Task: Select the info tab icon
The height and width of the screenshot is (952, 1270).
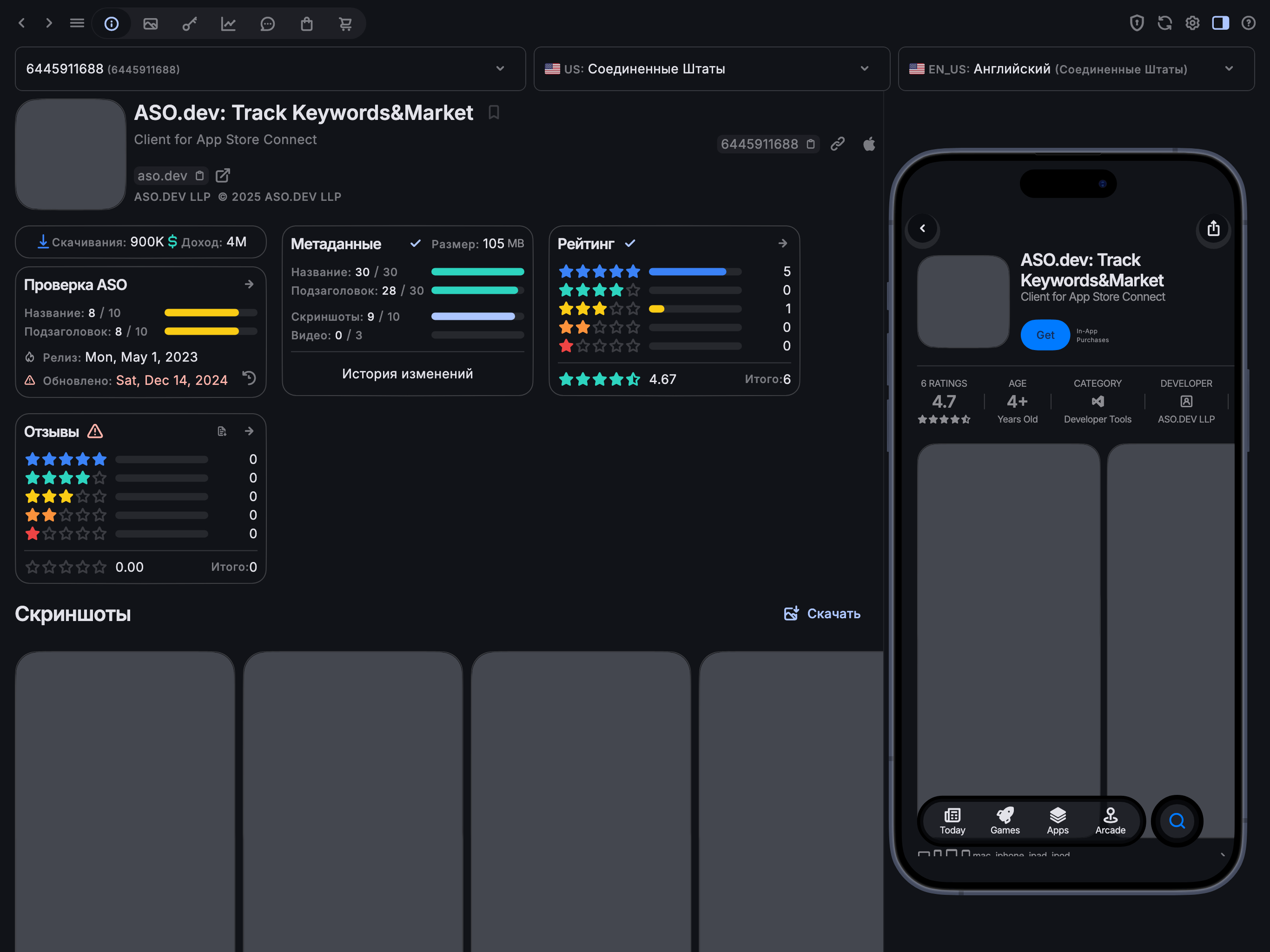Action: point(112,24)
